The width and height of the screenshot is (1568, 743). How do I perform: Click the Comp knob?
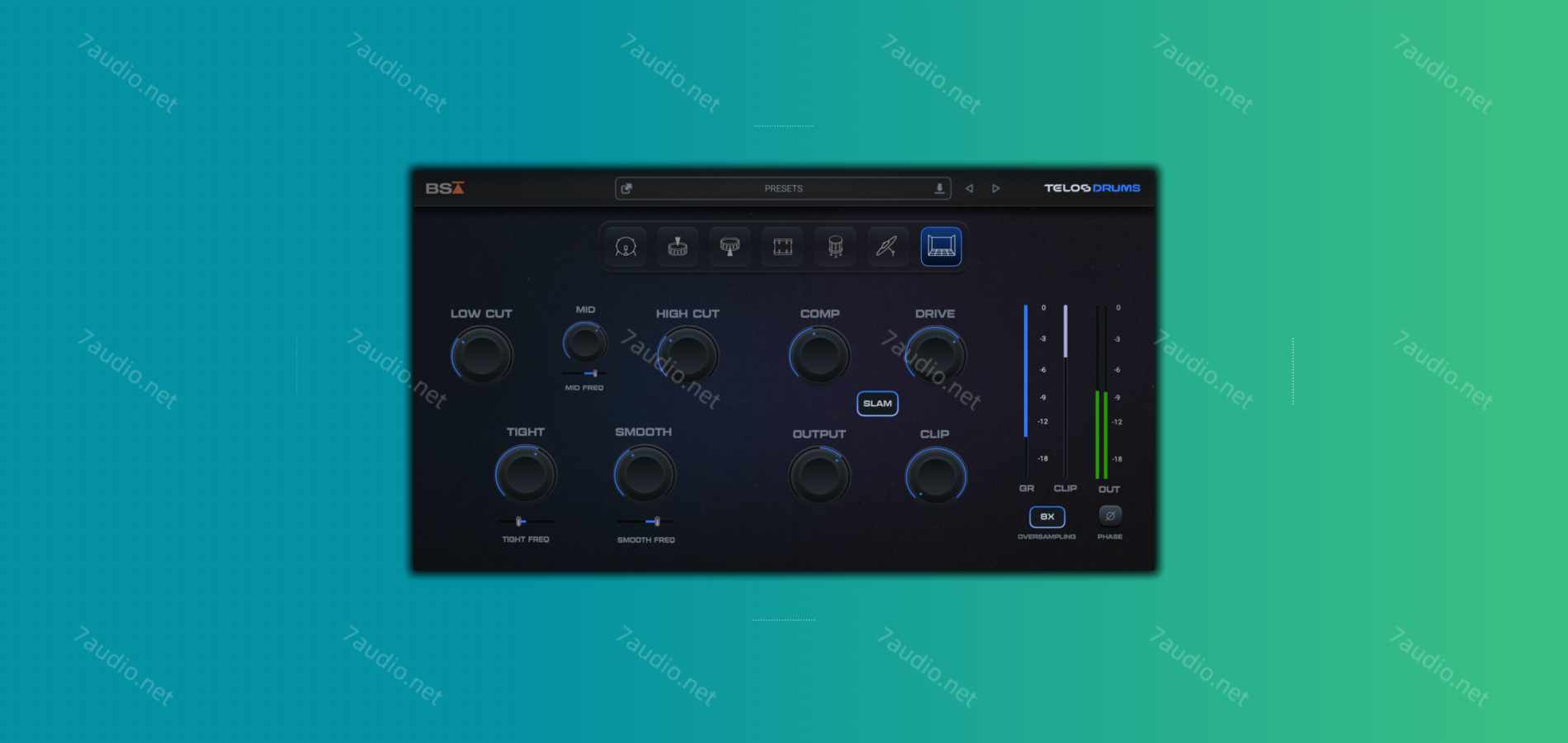tap(819, 356)
